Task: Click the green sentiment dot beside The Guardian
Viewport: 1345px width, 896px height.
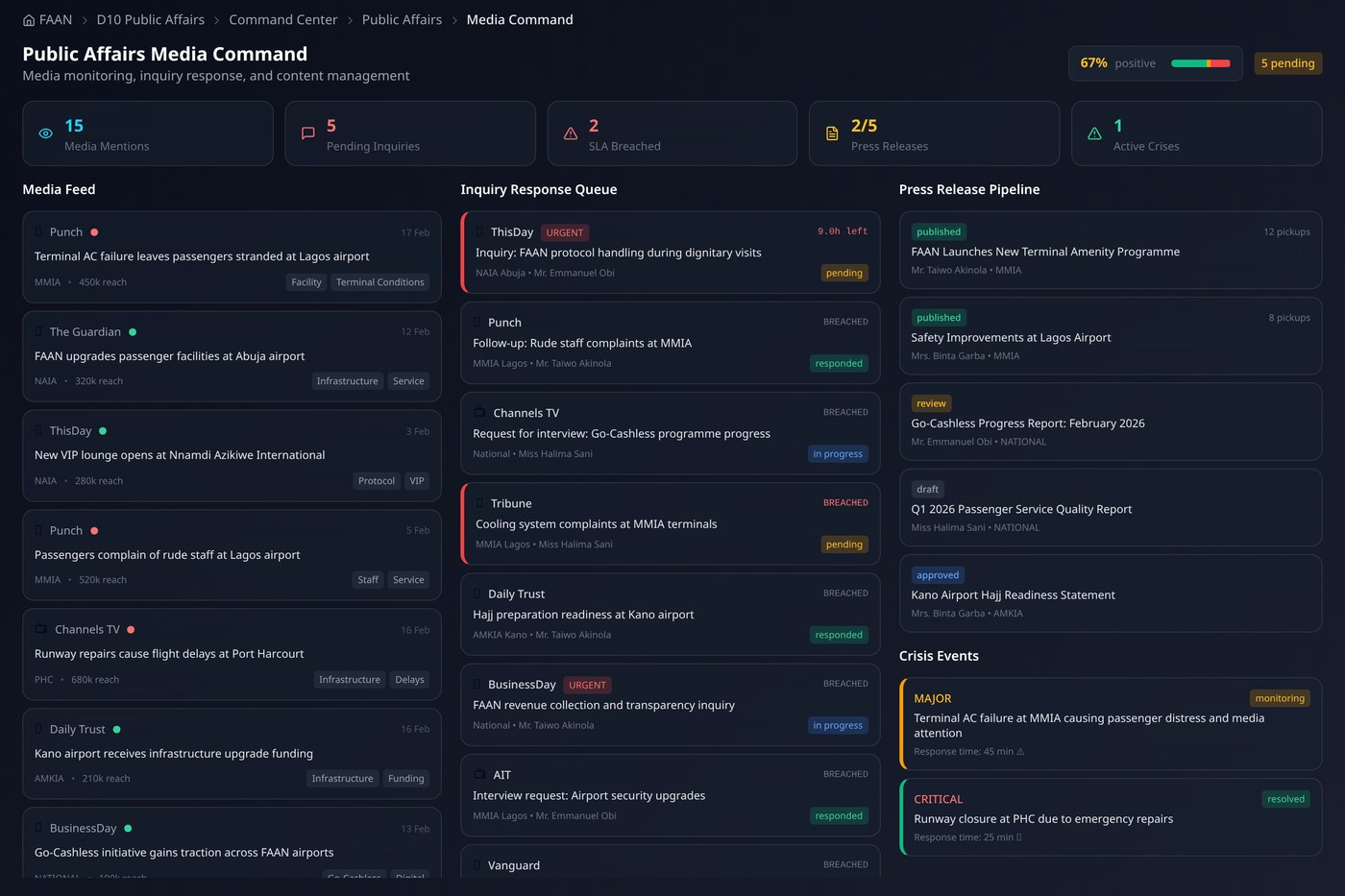Action: pos(133,332)
